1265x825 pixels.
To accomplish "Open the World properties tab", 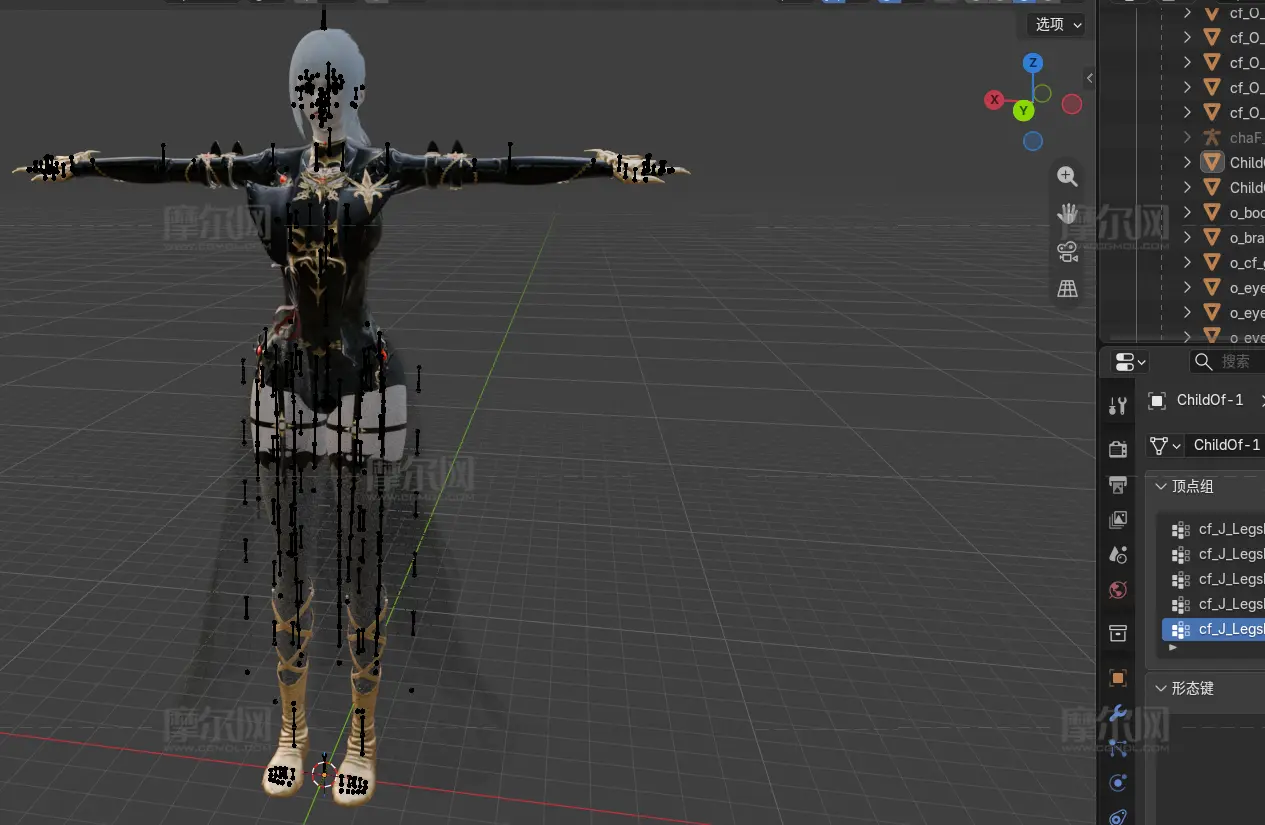I will pyautogui.click(x=1118, y=590).
